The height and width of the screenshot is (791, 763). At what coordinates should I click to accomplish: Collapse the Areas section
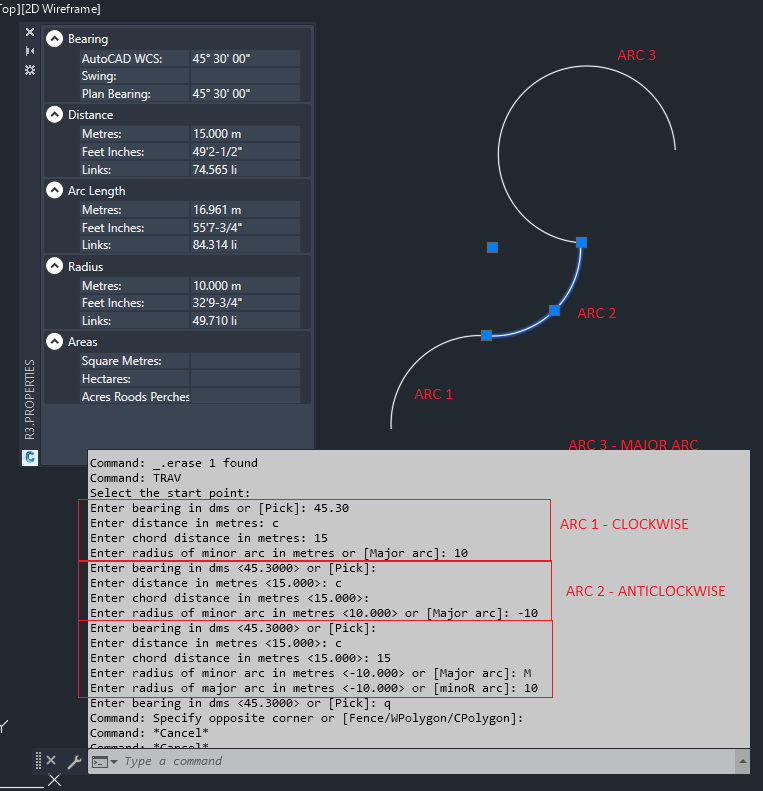point(54,342)
